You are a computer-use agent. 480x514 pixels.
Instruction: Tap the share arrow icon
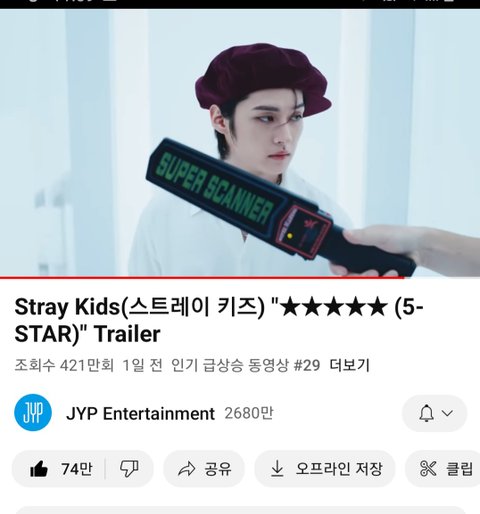186,469
